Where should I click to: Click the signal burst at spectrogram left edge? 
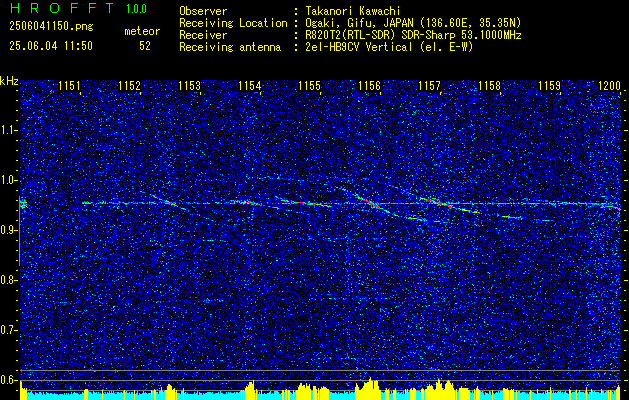click(x=23, y=205)
